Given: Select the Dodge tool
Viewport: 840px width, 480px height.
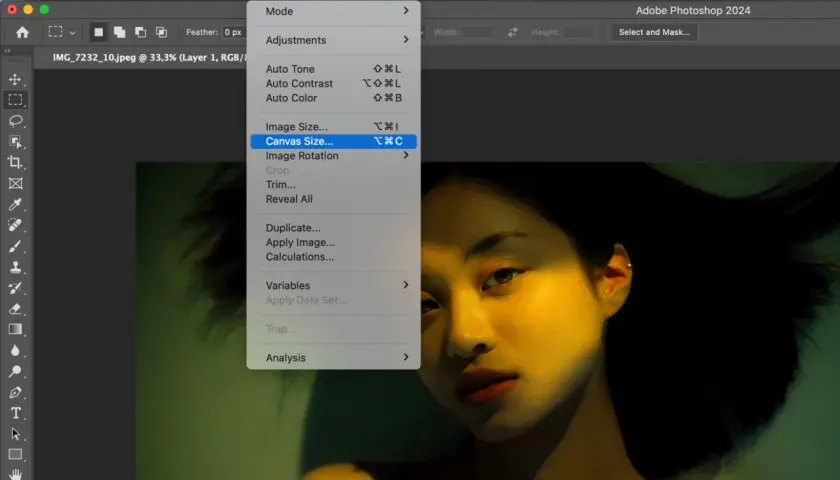Looking at the screenshot, I should [x=15, y=371].
